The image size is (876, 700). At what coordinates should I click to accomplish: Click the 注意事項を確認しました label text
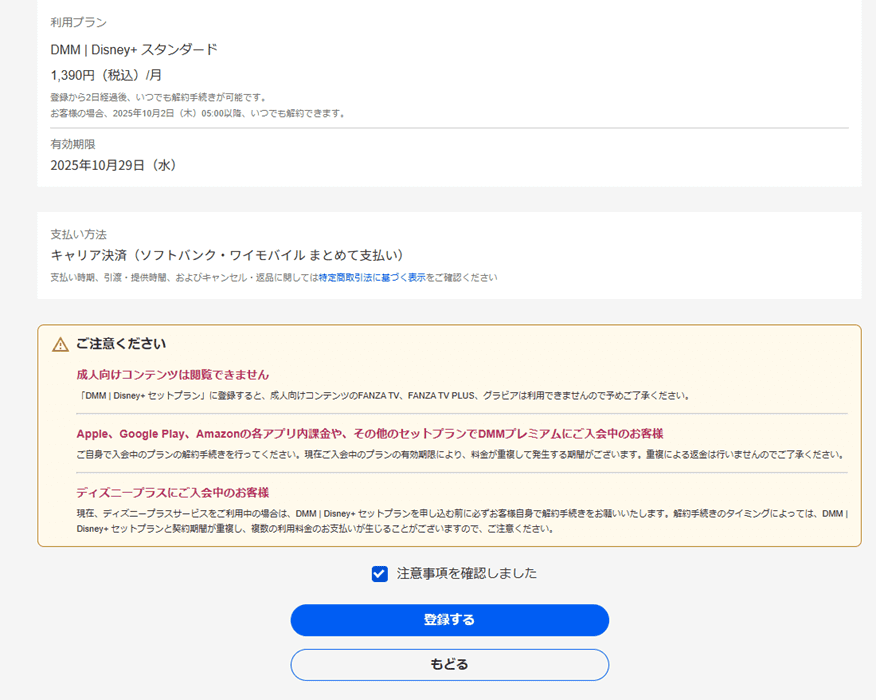click(x=466, y=574)
